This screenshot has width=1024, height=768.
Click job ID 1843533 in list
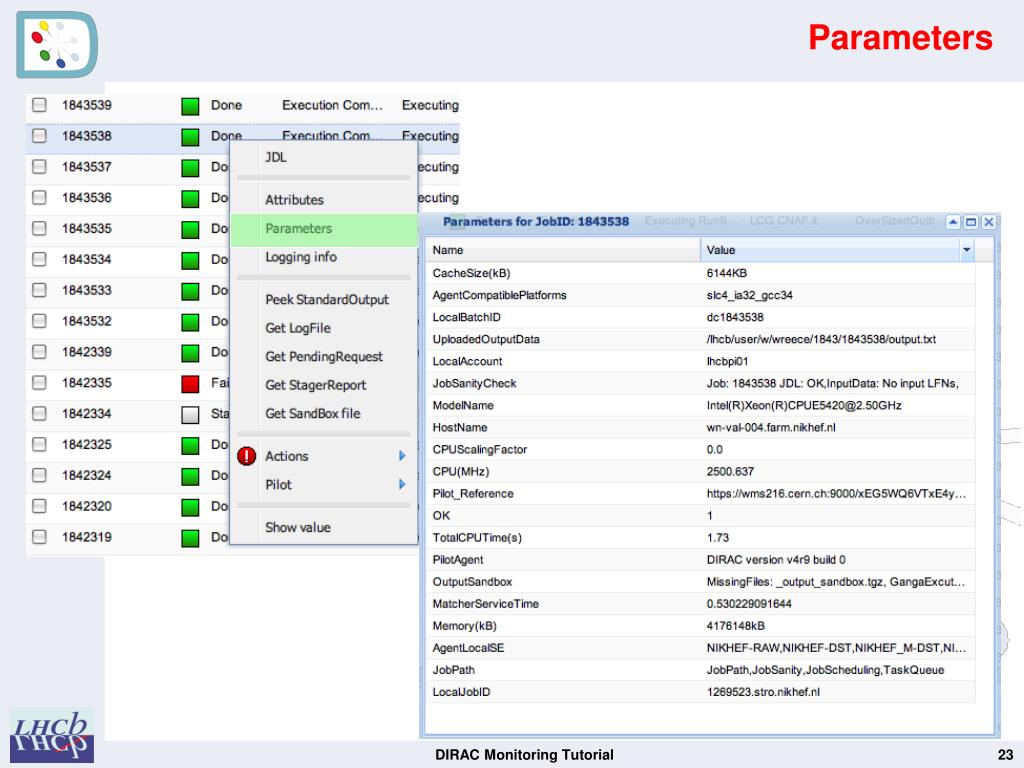(x=87, y=290)
